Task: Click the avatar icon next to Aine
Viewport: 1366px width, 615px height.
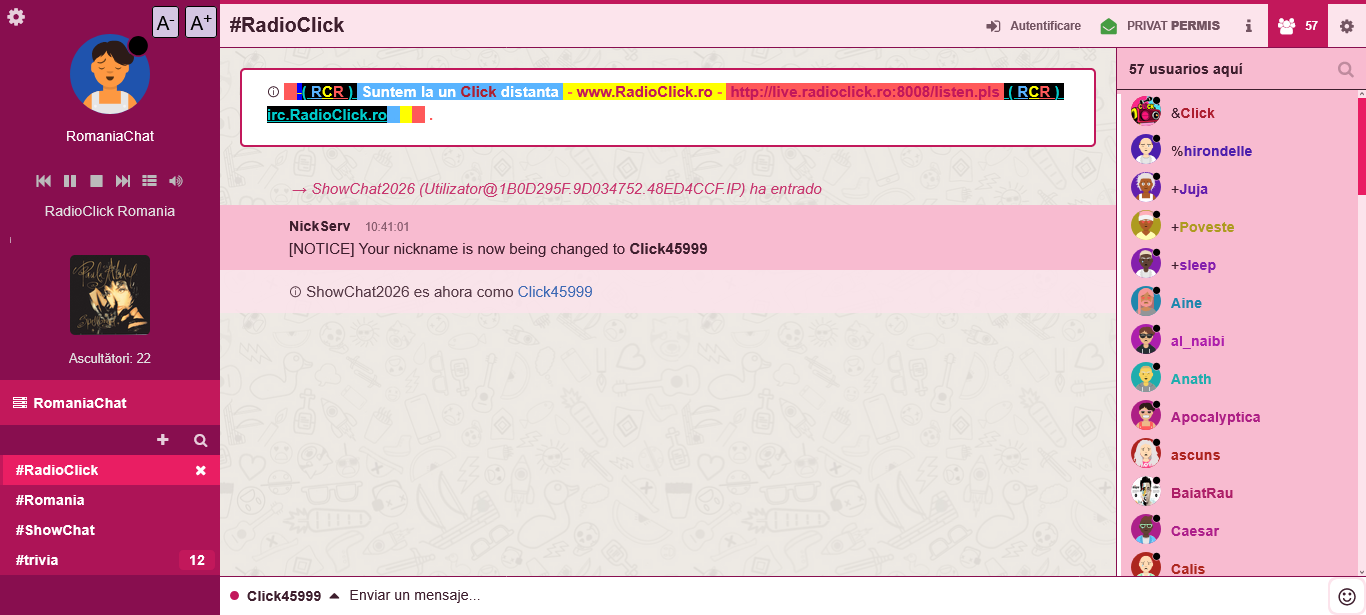Action: [1145, 301]
